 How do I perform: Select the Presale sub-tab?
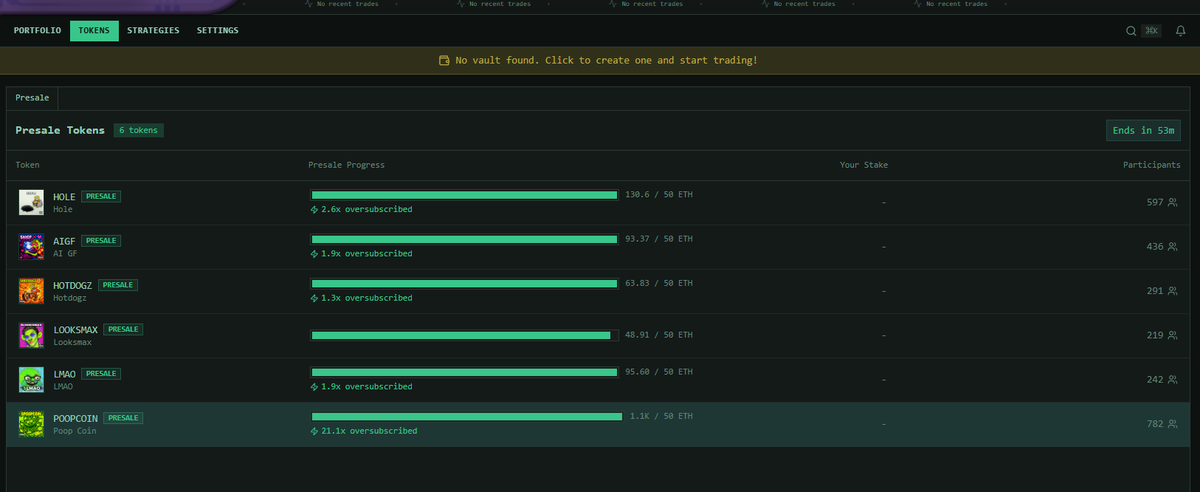[x=32, y=98]
